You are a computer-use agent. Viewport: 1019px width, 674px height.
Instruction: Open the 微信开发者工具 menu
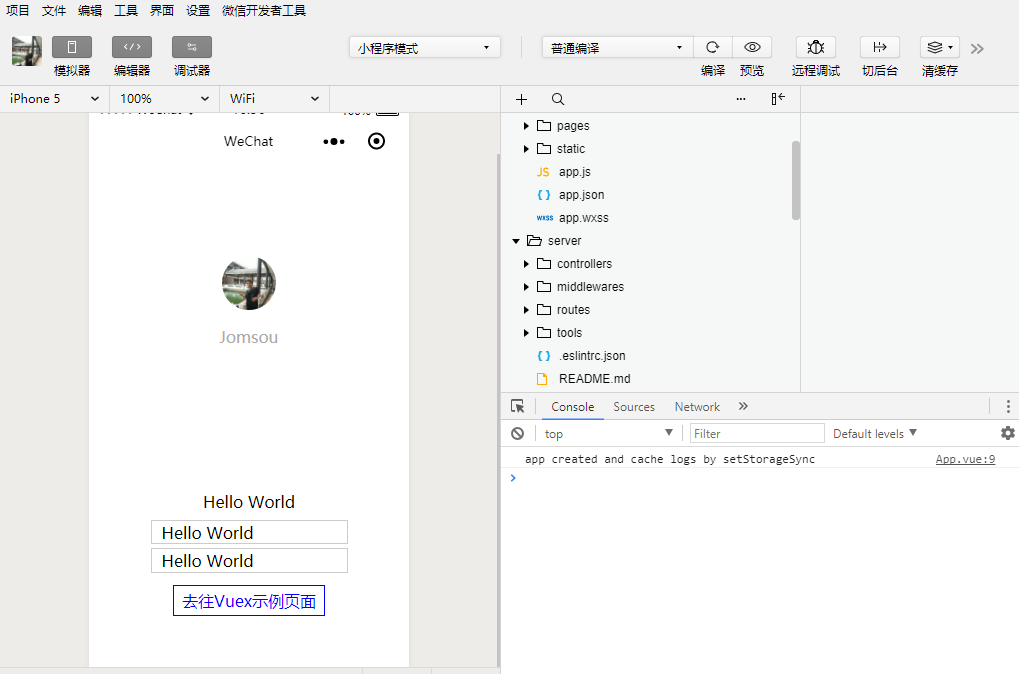click(x=264, y=10)
